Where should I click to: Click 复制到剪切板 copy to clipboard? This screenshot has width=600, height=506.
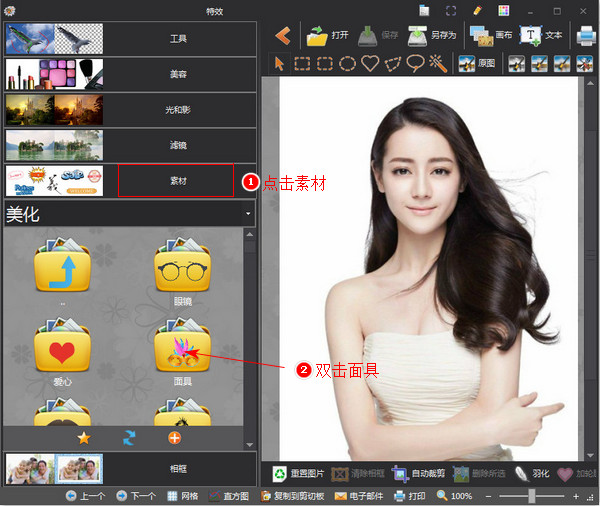click(x=292, y=496)
